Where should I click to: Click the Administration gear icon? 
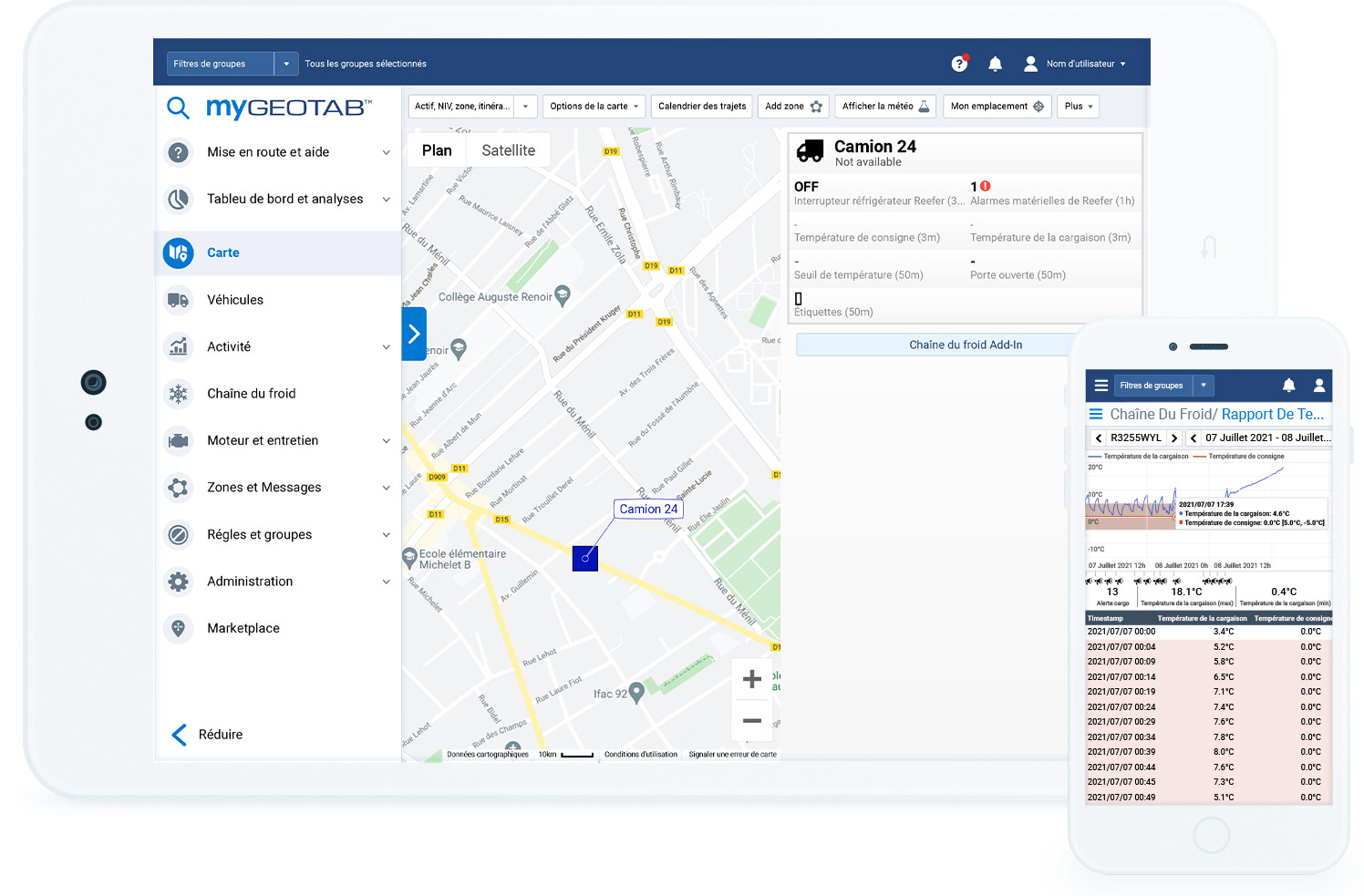coord(179,582)
